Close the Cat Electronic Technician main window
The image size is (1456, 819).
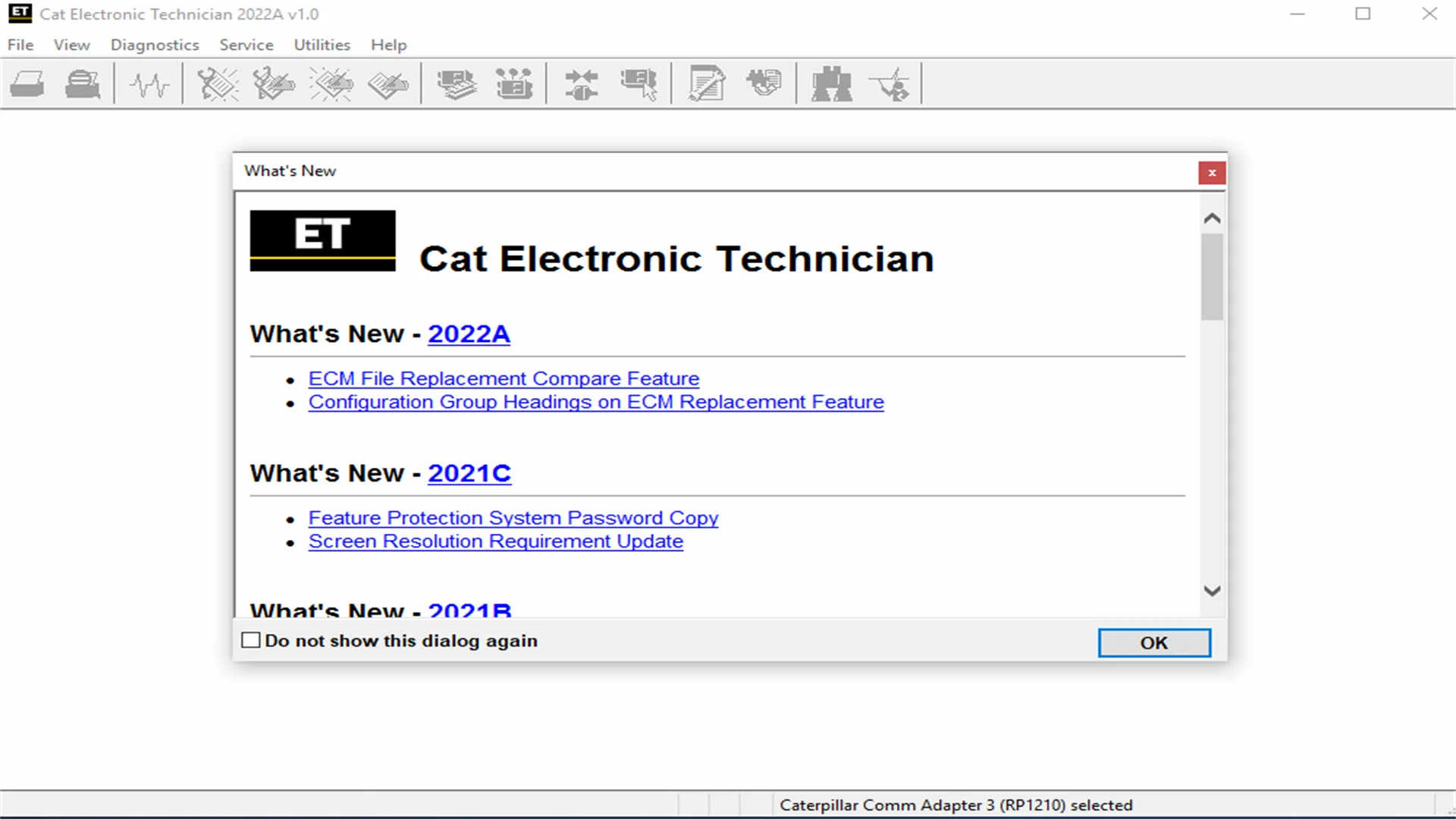(x=1429, y=14)
